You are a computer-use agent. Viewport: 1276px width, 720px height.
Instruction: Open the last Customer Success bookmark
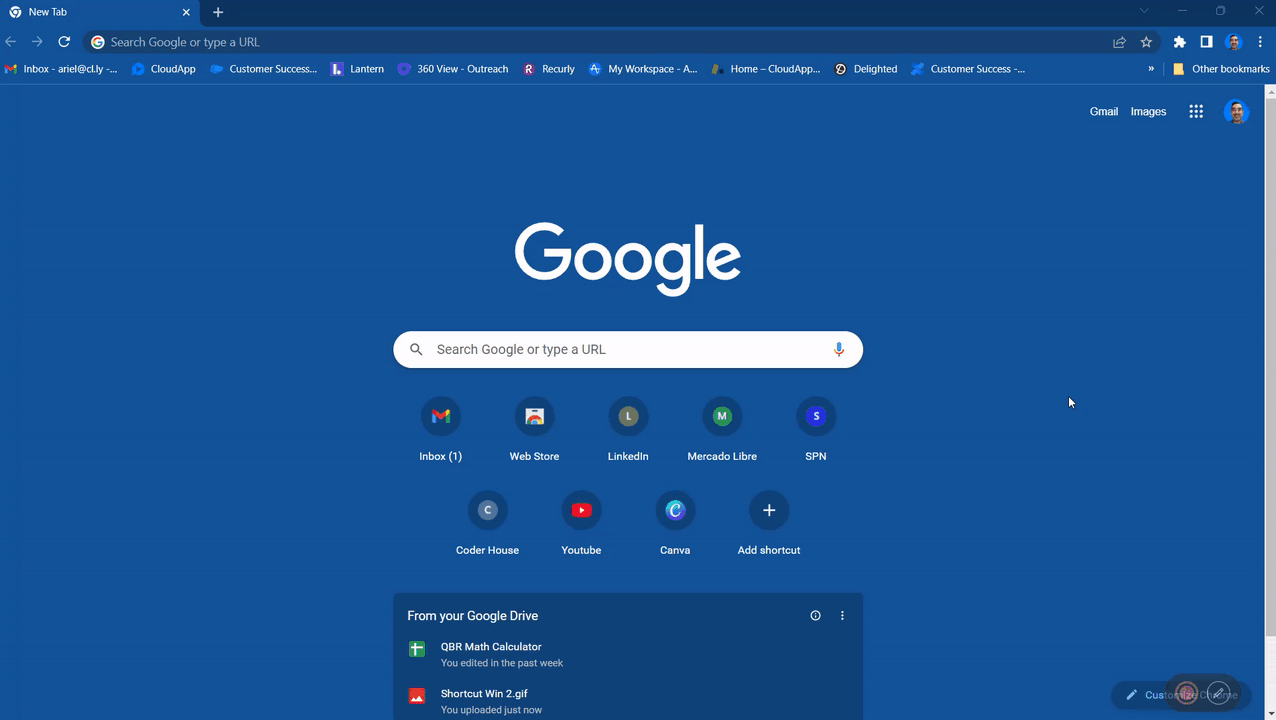[968, 69]
